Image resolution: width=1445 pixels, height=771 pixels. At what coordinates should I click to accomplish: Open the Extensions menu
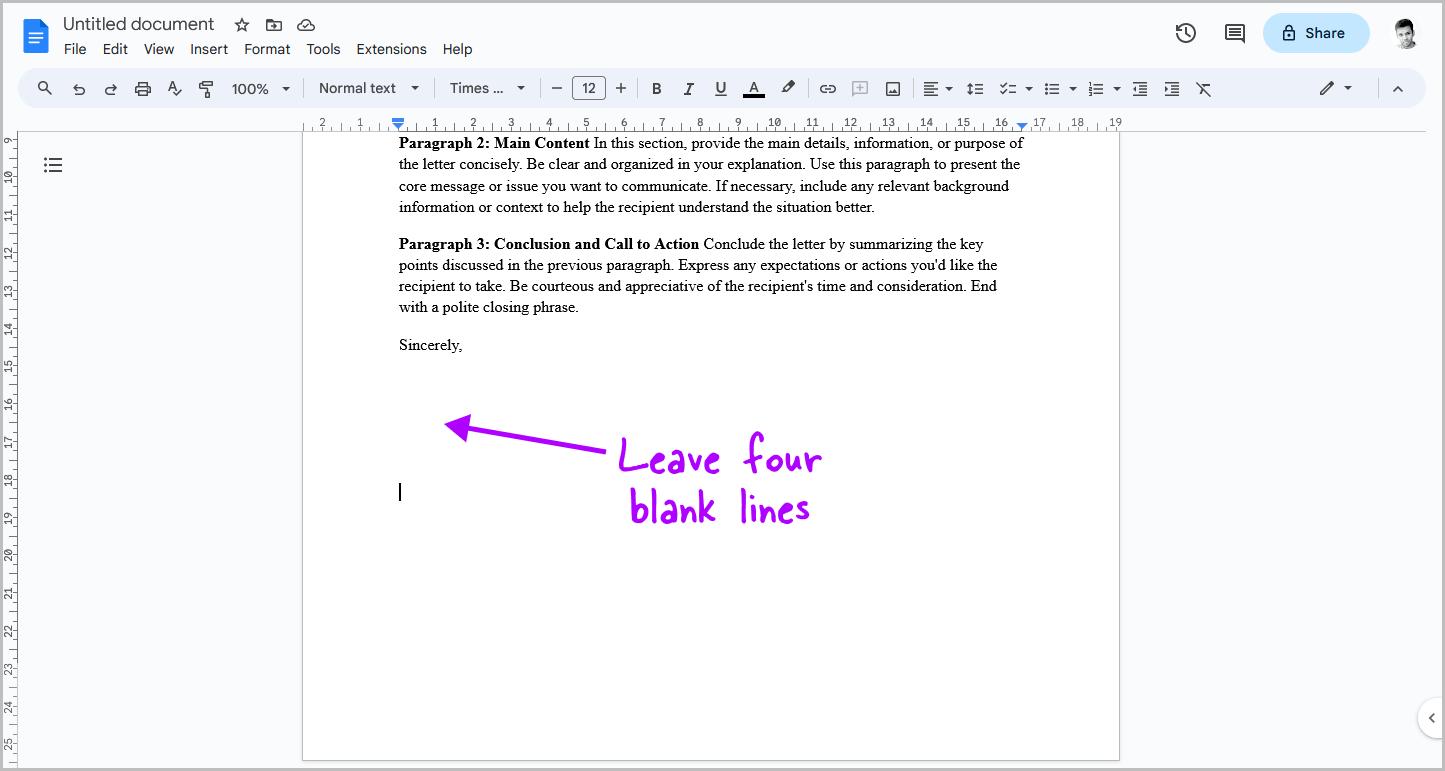(x=391, y=48)
